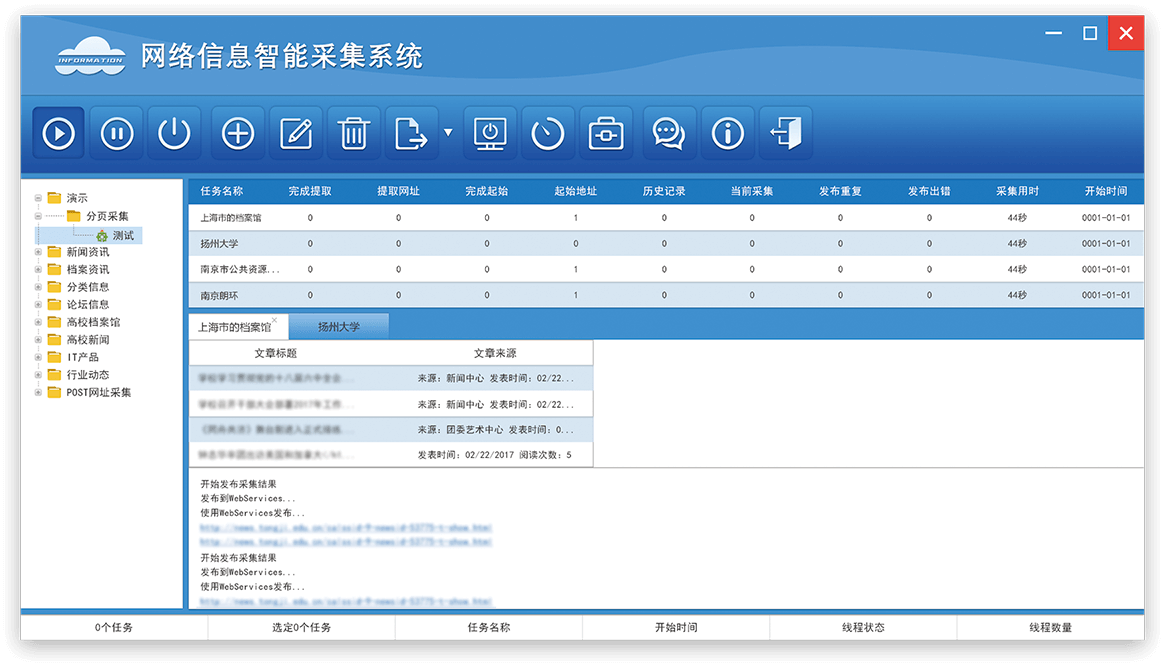Click the exit door icon
Image resolution: width=1165 pixels, height=666 pixels.
[x=786, y=133]
